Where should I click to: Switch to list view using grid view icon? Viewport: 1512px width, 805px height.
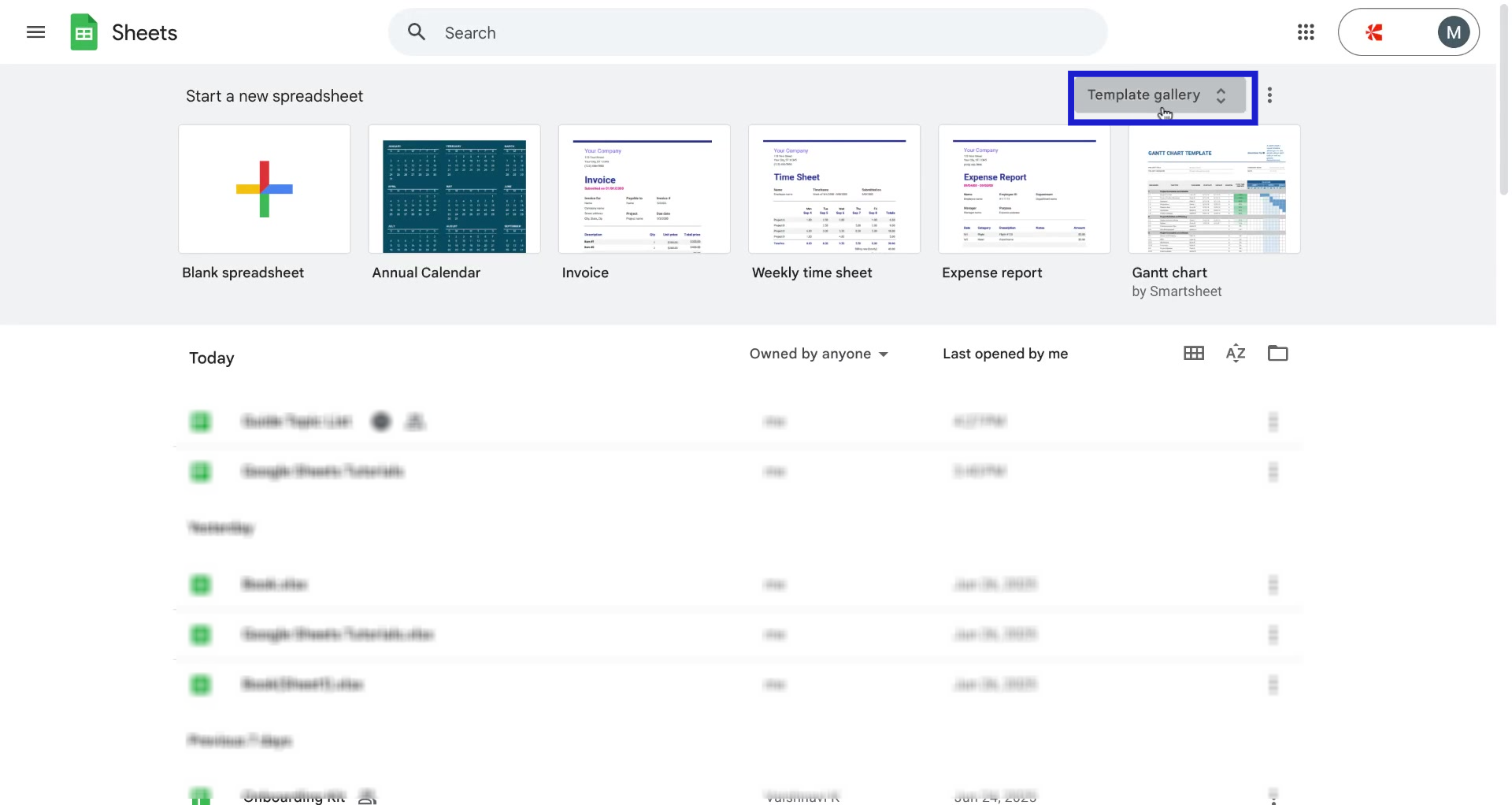tap(1192, 353)
